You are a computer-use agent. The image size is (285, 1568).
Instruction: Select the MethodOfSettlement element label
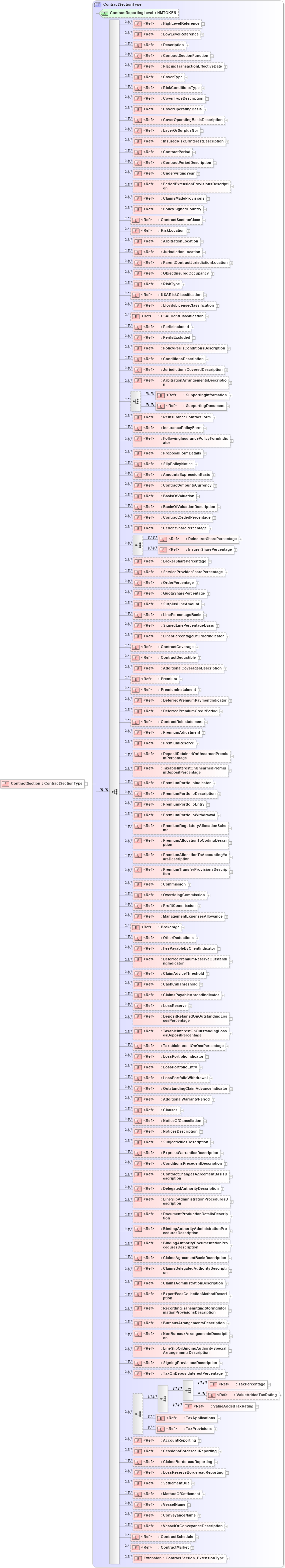pos(181,1494)
